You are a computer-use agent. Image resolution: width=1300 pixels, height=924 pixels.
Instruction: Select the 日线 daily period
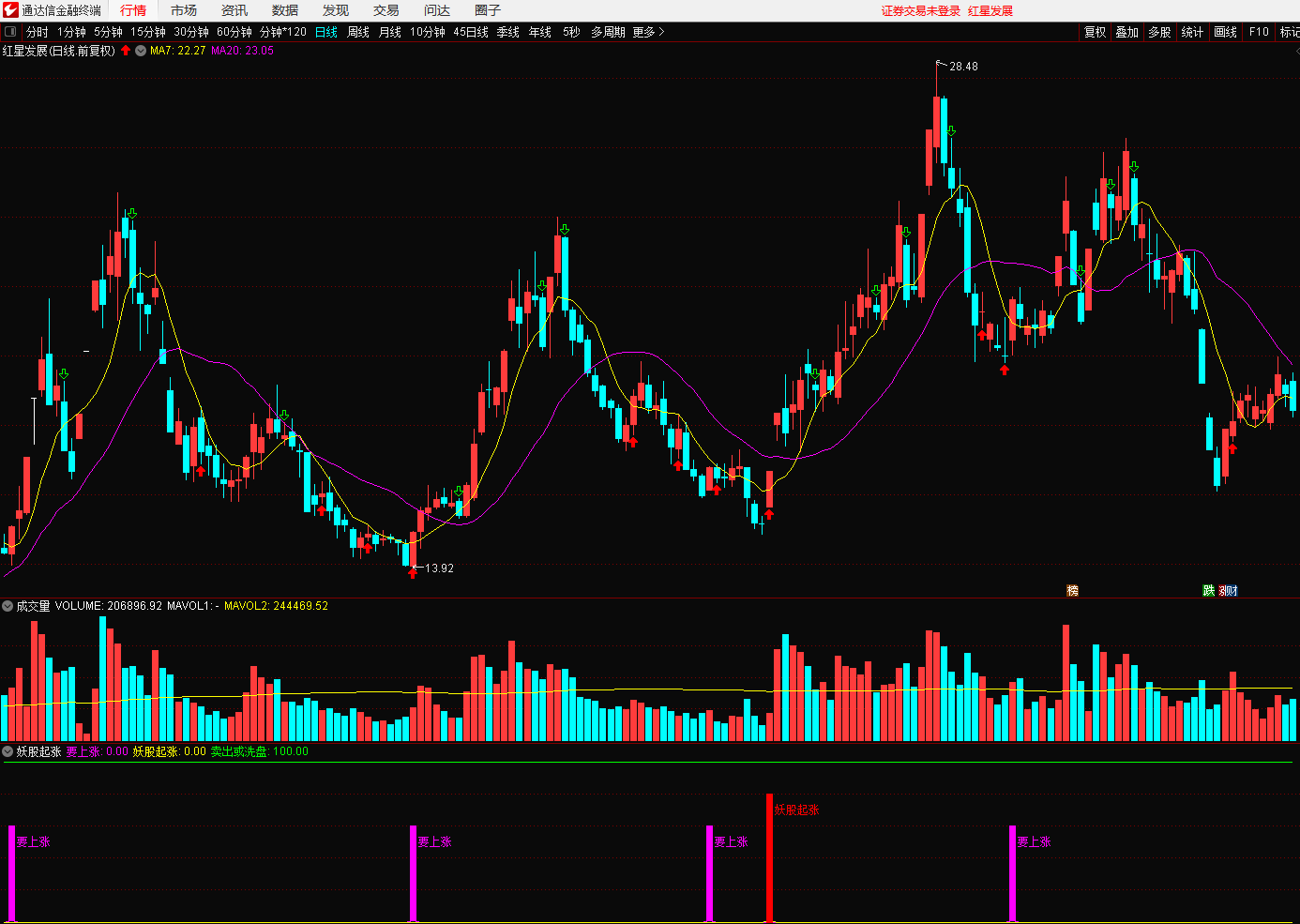click(x=326, y=32)
